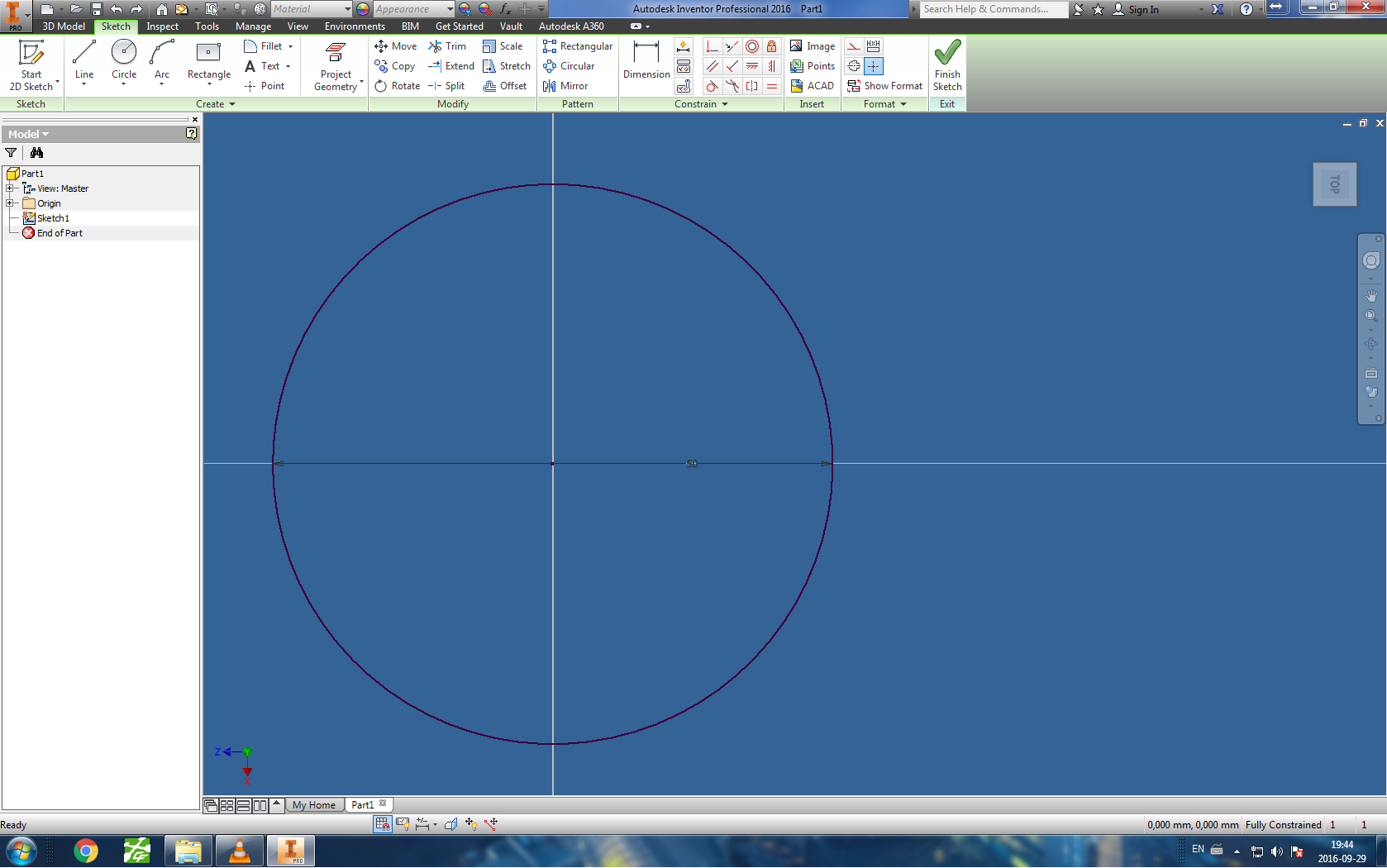1387x868 pixels.
Task: Toggle Construction line format
Action: click(x=854, y=46)
